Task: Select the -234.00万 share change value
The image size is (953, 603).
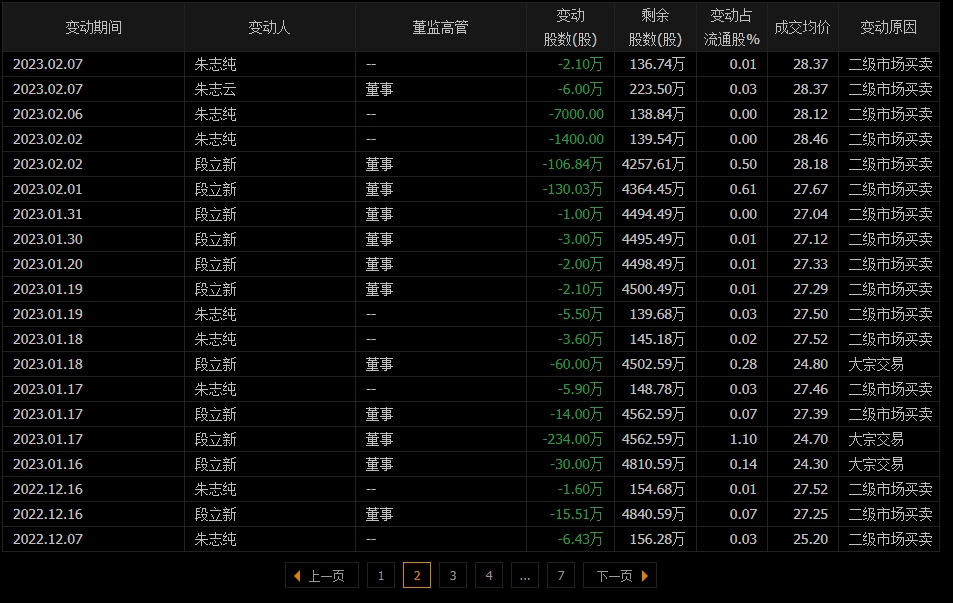Action: click(573, 439)
